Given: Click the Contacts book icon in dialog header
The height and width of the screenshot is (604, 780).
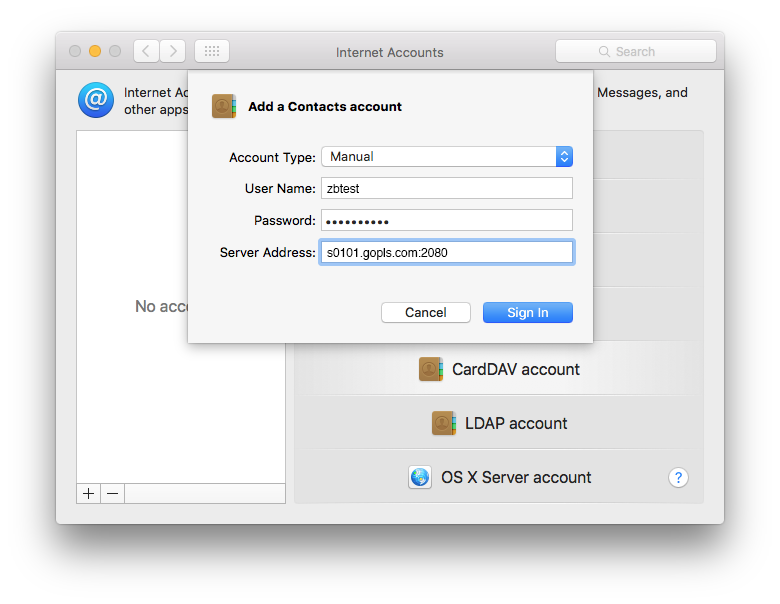Looking at the screenshot, I should click(223, 106).
